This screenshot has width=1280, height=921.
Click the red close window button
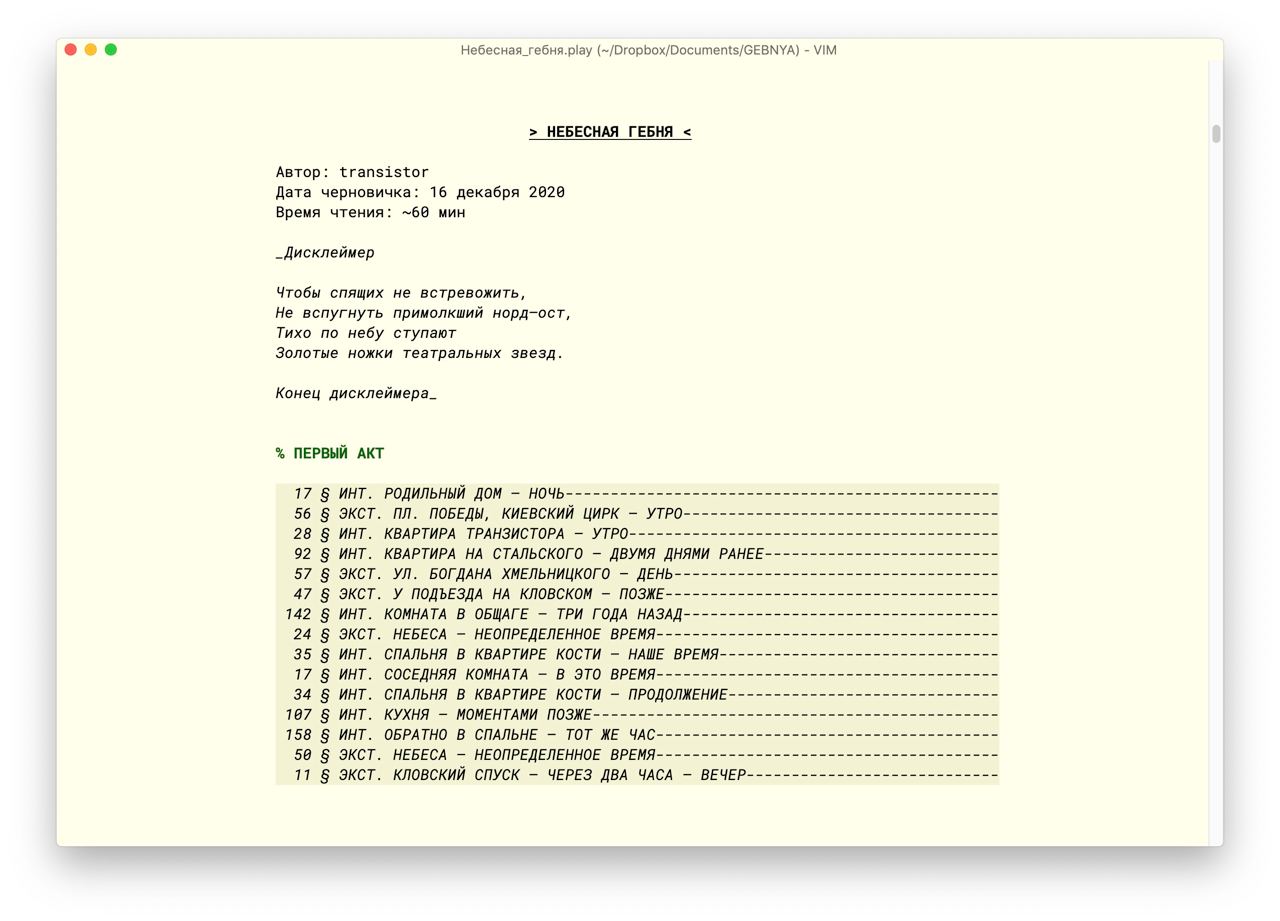tap(71, 49)
